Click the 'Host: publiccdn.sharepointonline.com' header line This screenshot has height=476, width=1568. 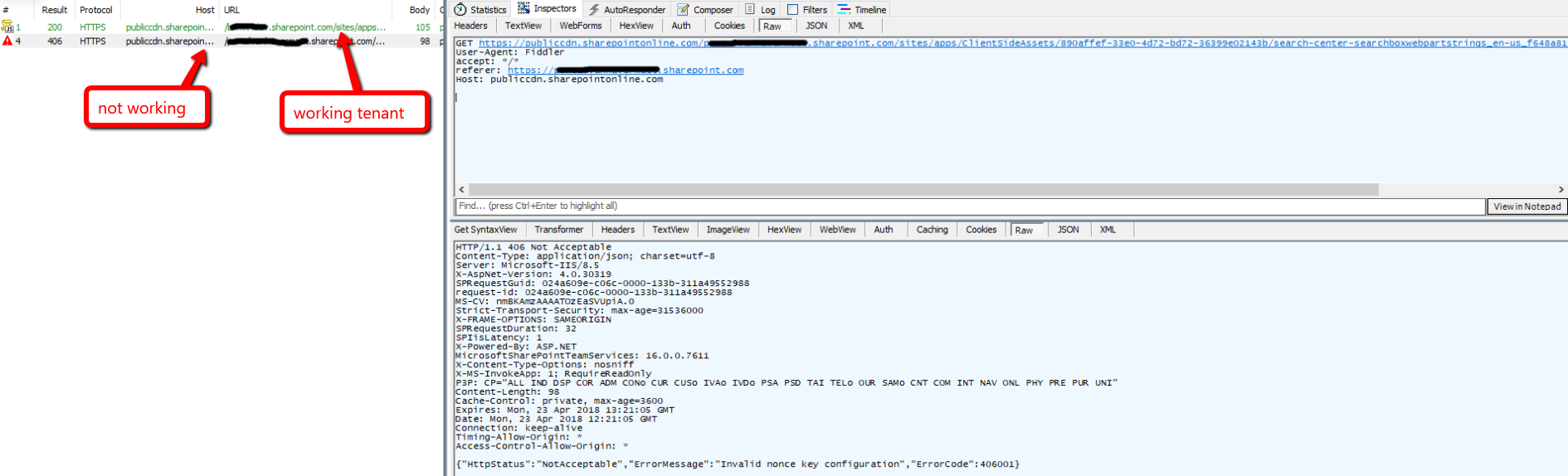[x=559, y=80]
